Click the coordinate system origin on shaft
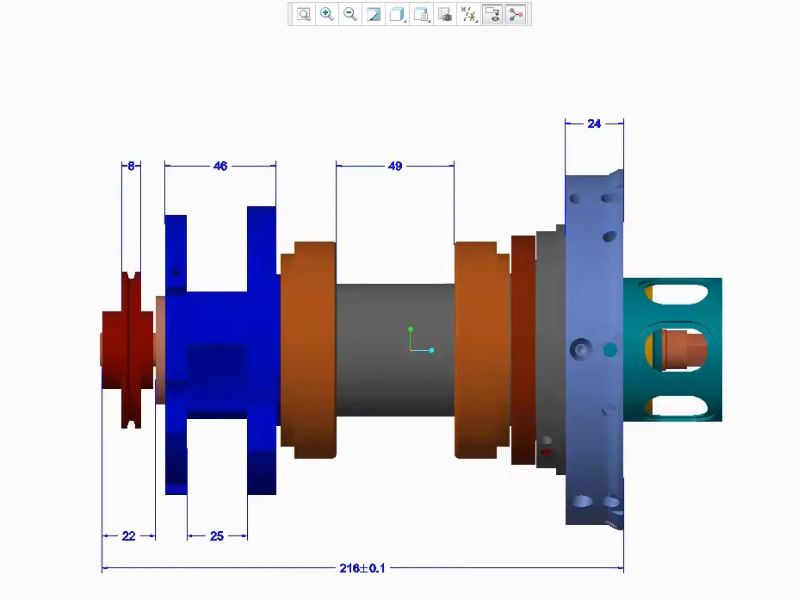800x600 pixels. [411, 350]
